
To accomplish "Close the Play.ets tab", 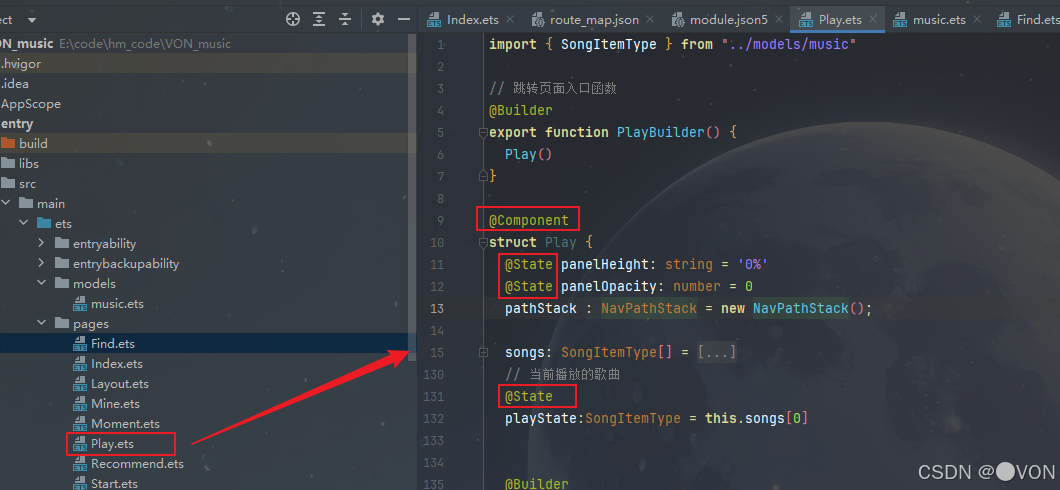I will point(873,20).
